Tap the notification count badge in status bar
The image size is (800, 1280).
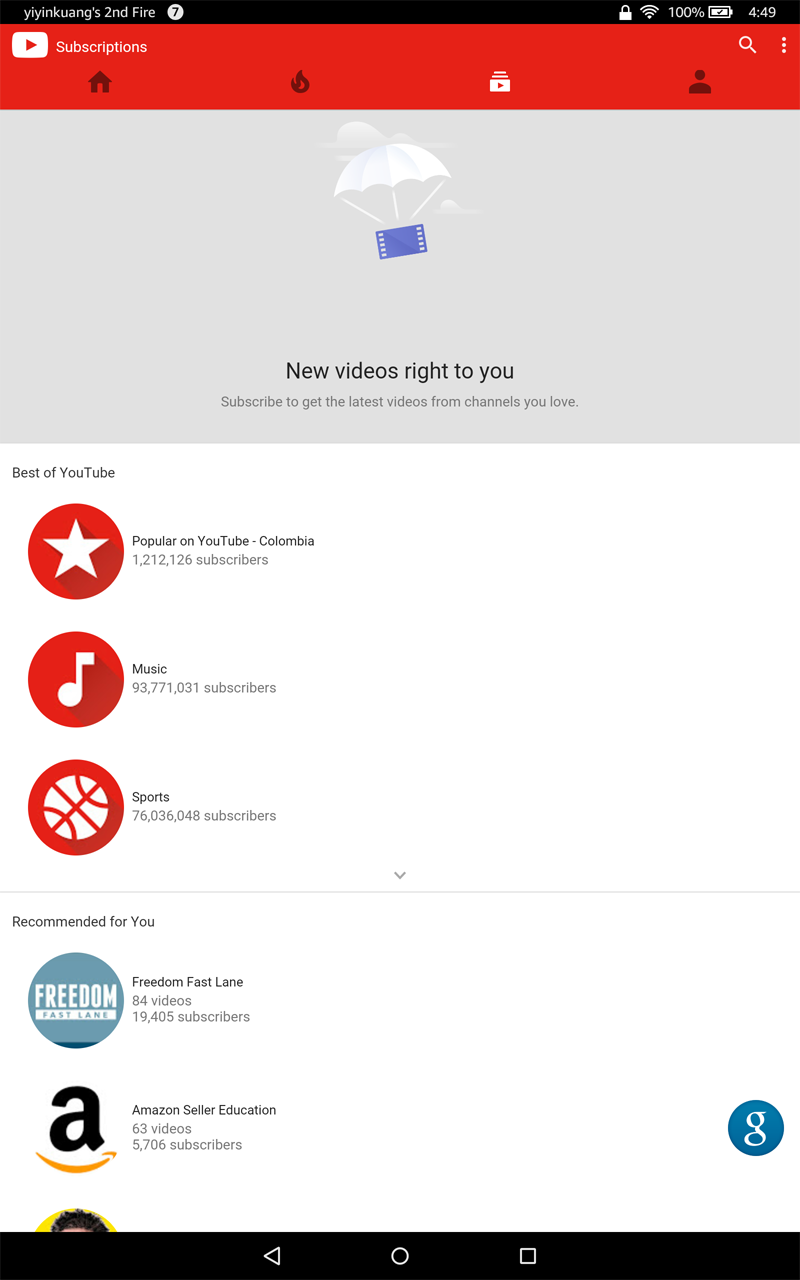[175, 12]
